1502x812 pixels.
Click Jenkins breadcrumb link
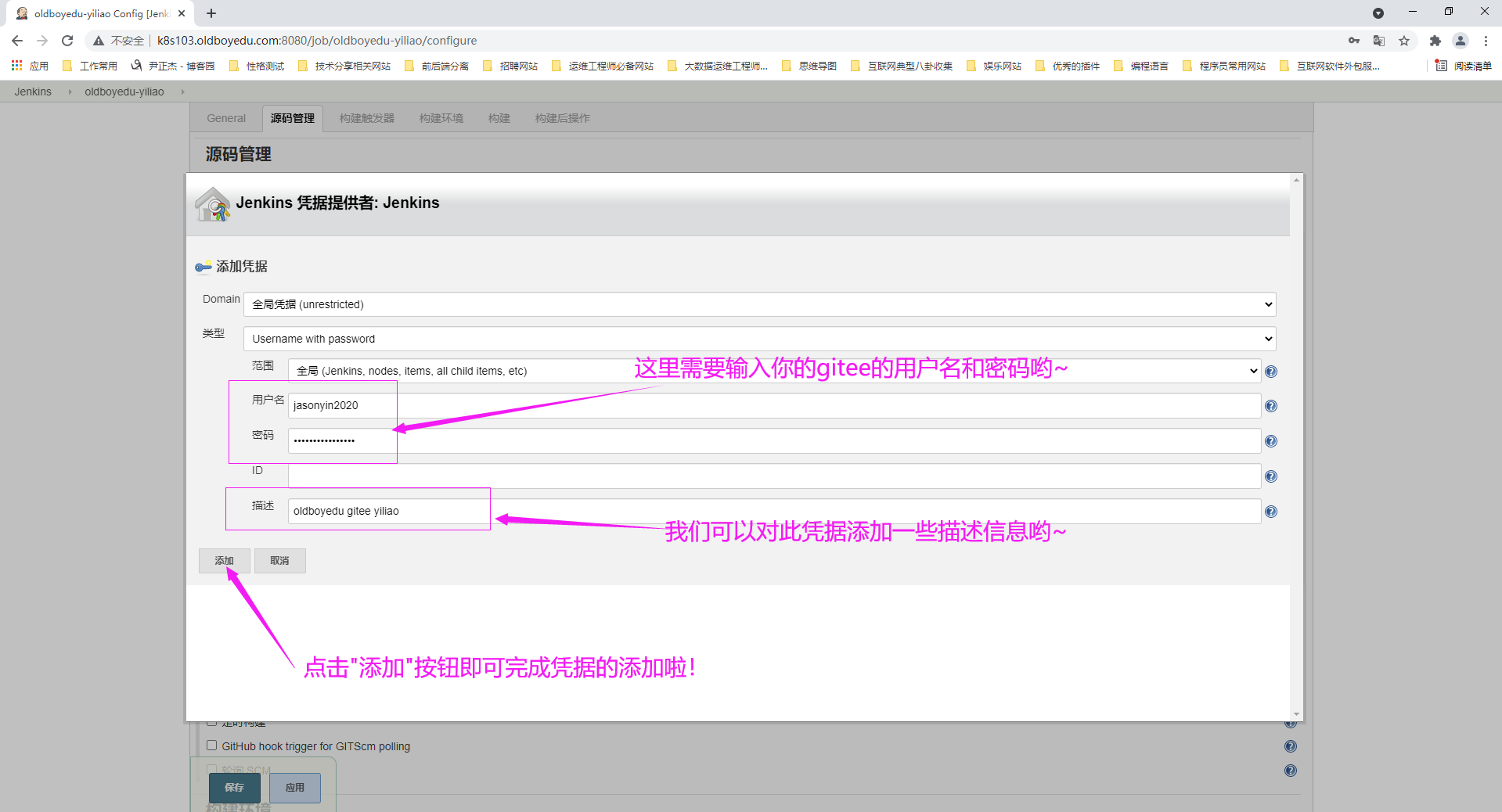pos(33,92)
